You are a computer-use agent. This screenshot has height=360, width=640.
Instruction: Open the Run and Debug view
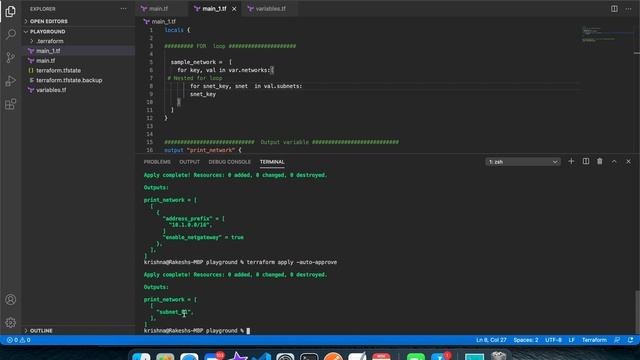tap(11, 80)
